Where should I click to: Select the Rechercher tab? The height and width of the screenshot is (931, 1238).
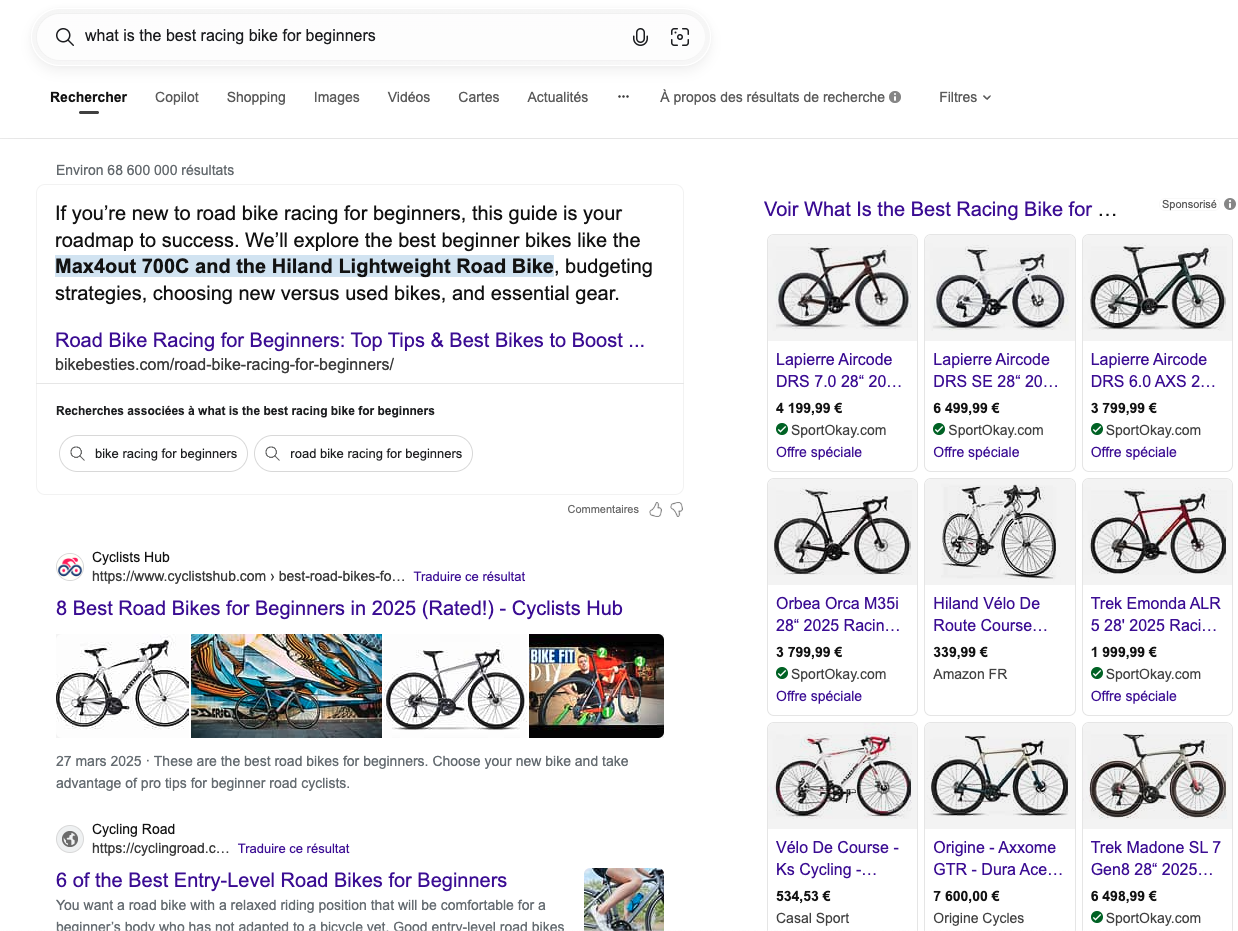coord(89,97)
